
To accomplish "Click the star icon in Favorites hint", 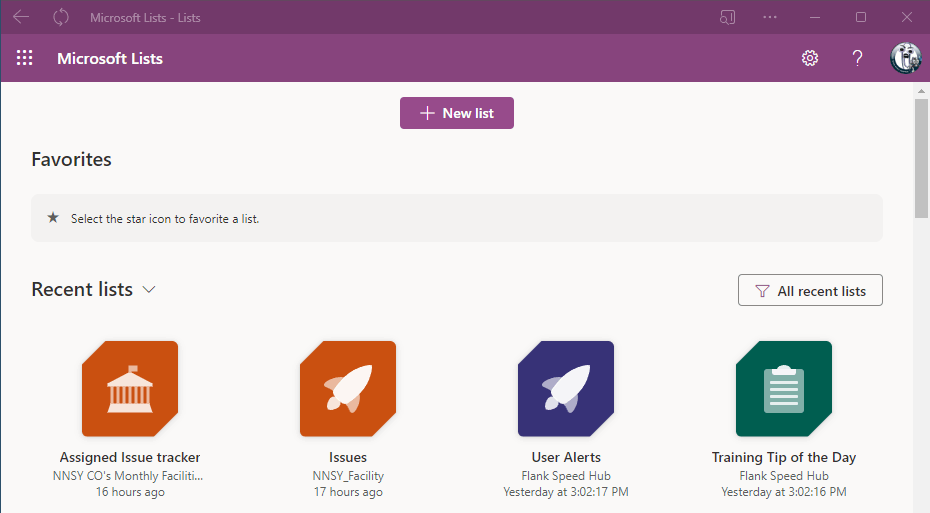I will pyautogui.click(x=53, y=218).
